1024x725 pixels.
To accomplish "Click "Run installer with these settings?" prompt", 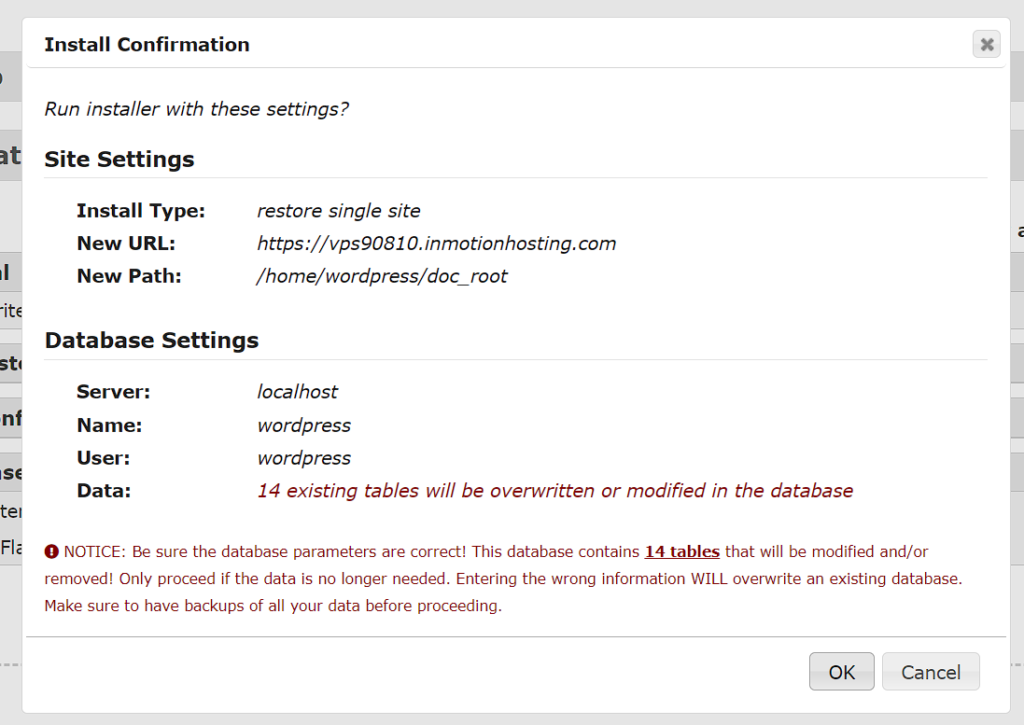I will 197,108.
